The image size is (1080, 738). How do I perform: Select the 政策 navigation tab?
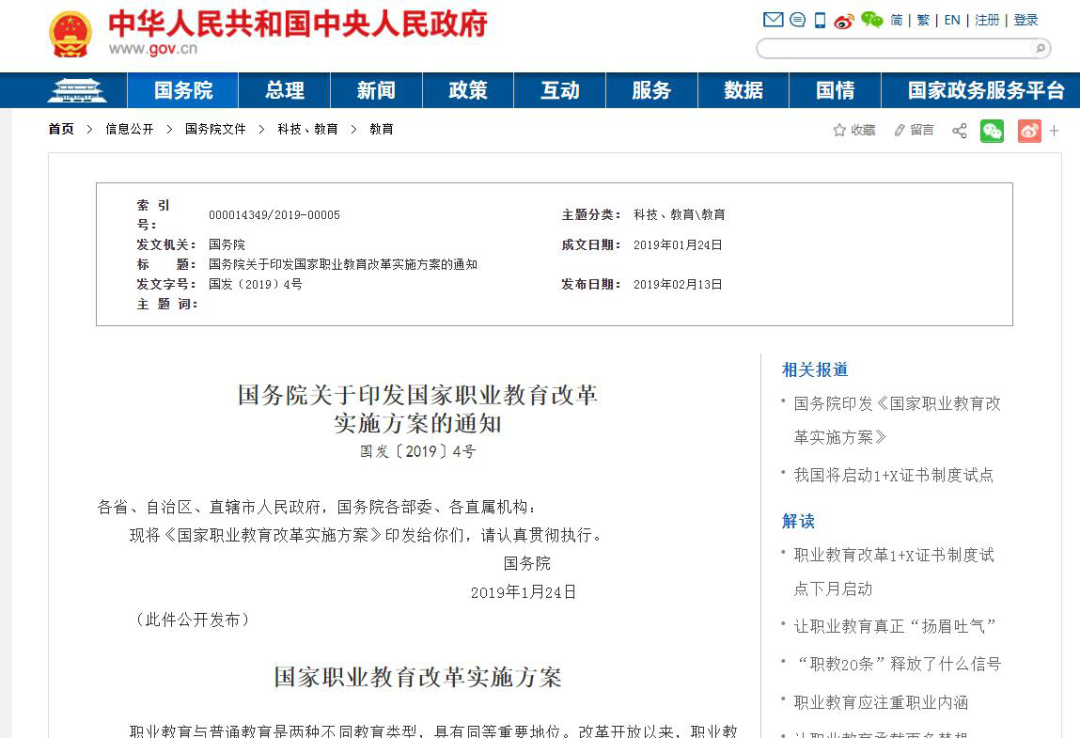[467, 91]
